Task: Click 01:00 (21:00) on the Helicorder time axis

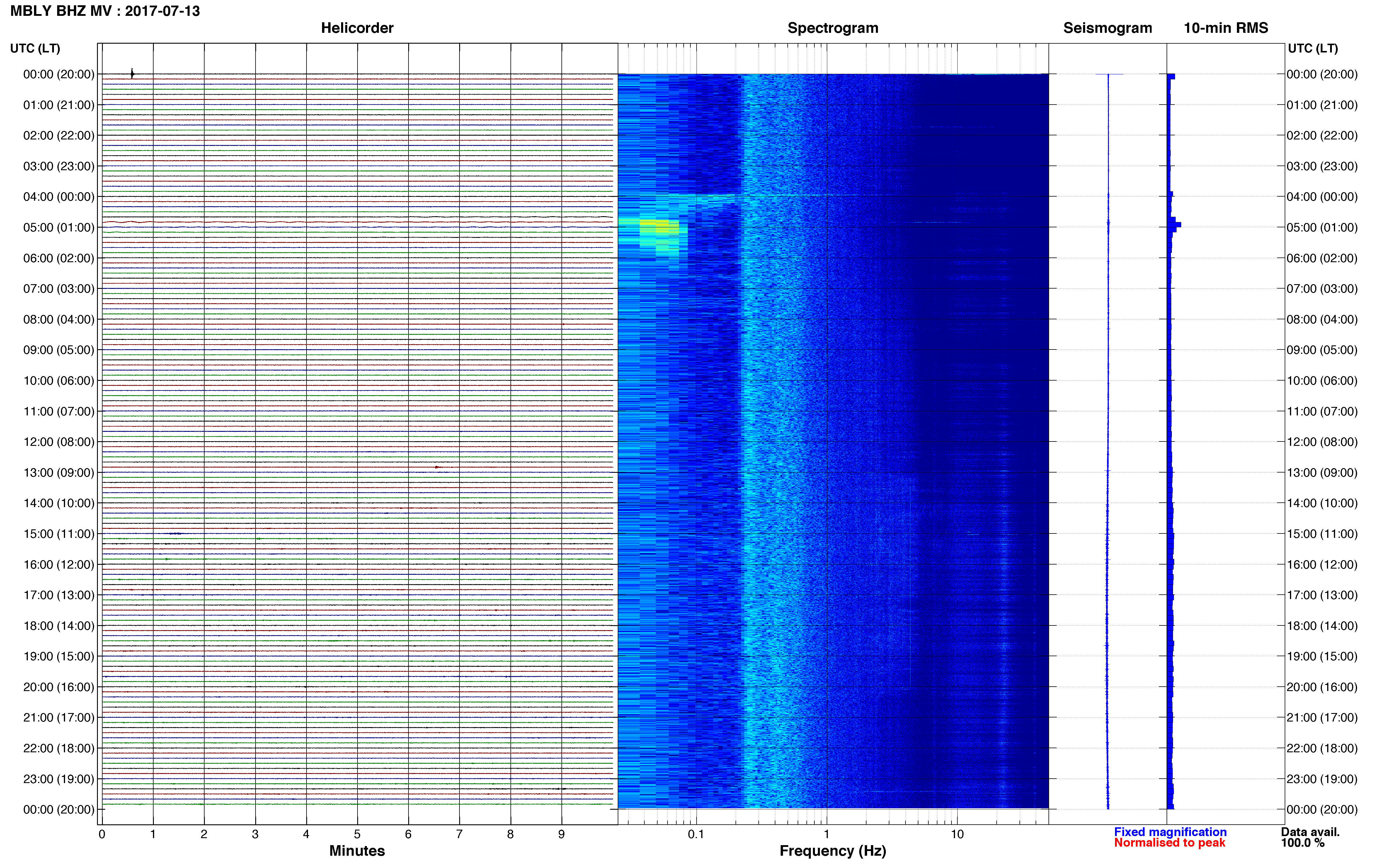Action: click(x=59, y=105)
